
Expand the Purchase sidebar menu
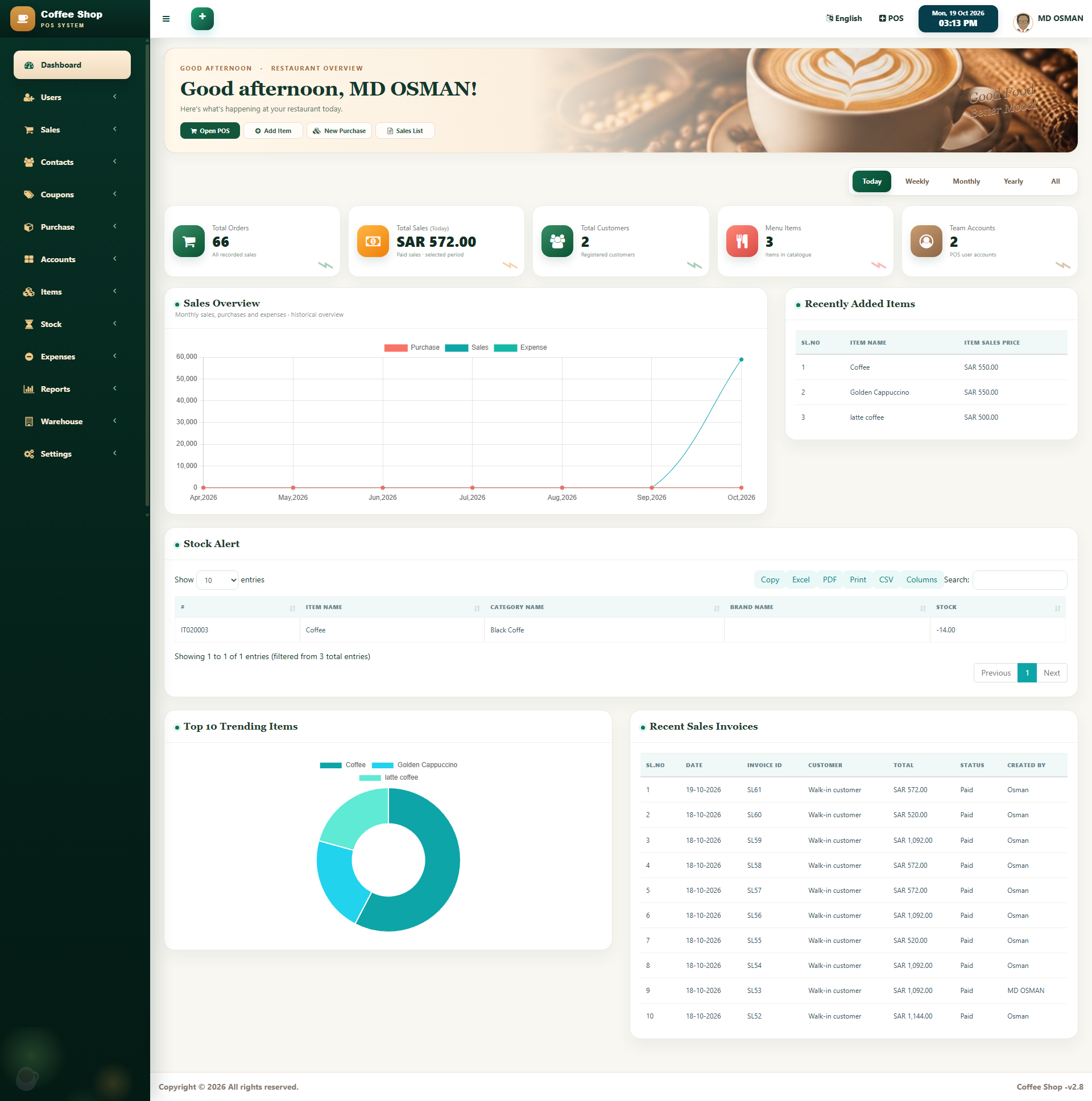point(72,227)
